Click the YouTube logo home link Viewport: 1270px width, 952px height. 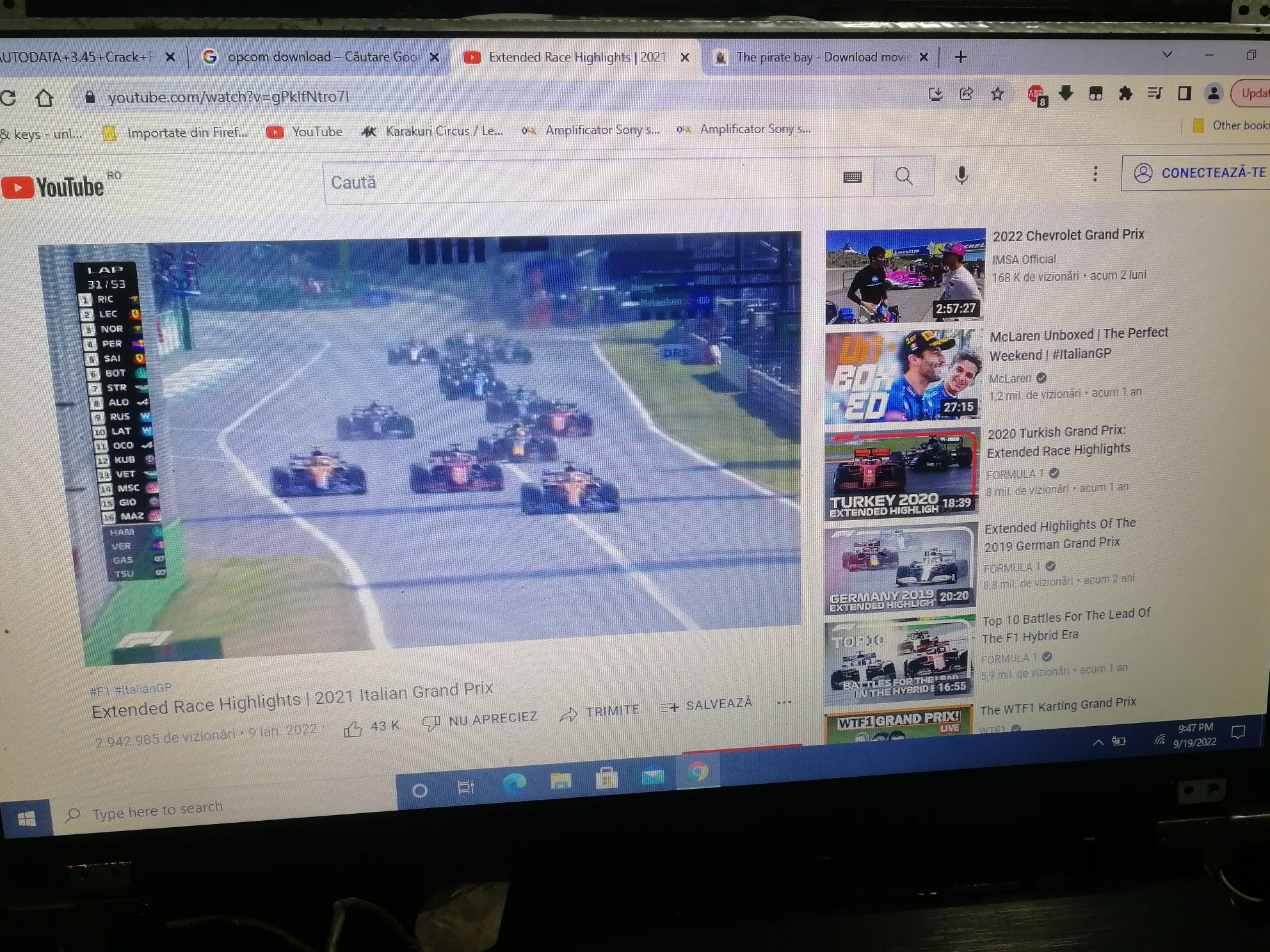(53, 187)
